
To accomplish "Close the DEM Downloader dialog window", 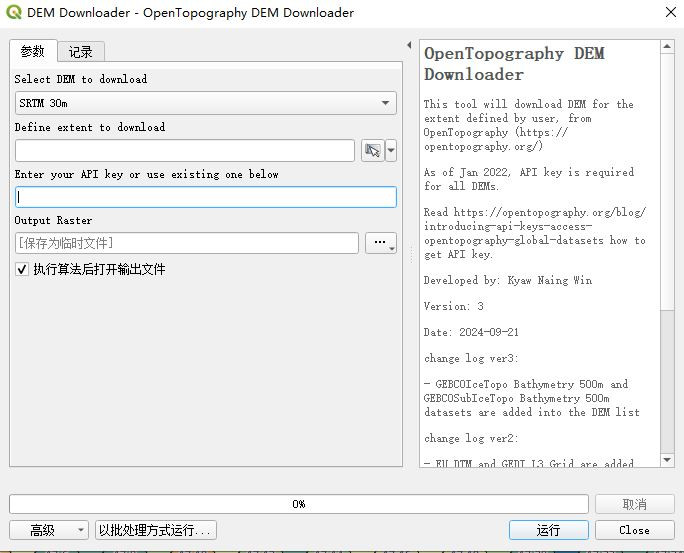I will tap(671, 12).
